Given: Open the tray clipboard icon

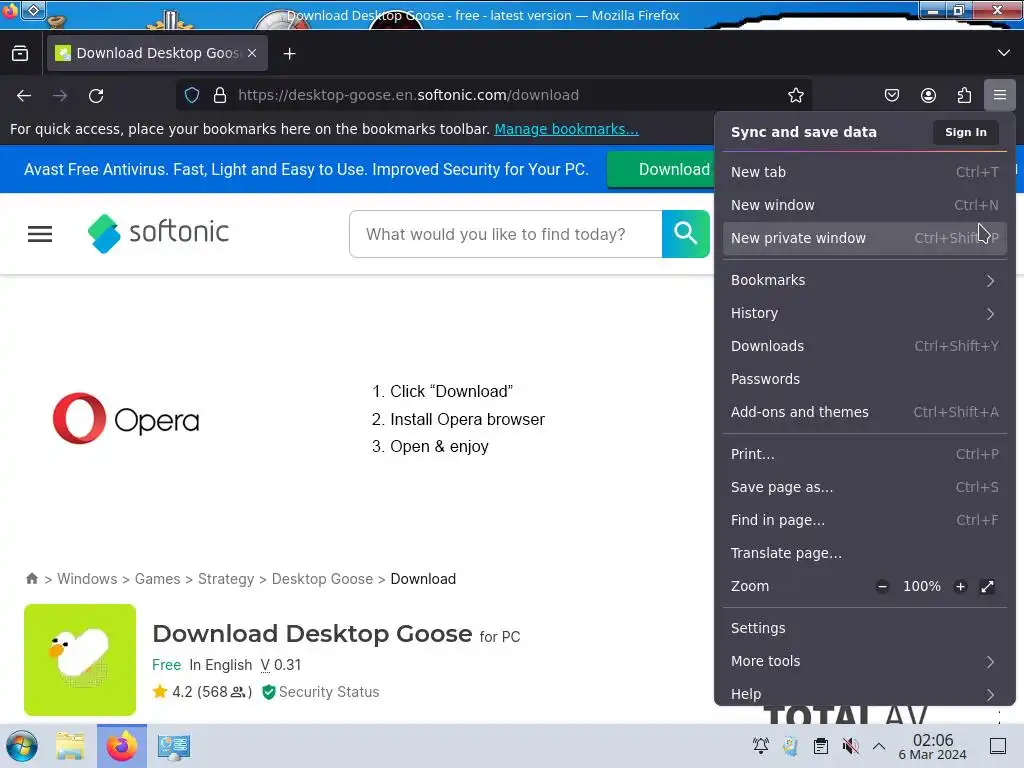Looking at the screenshot, I should click(821, 746).
